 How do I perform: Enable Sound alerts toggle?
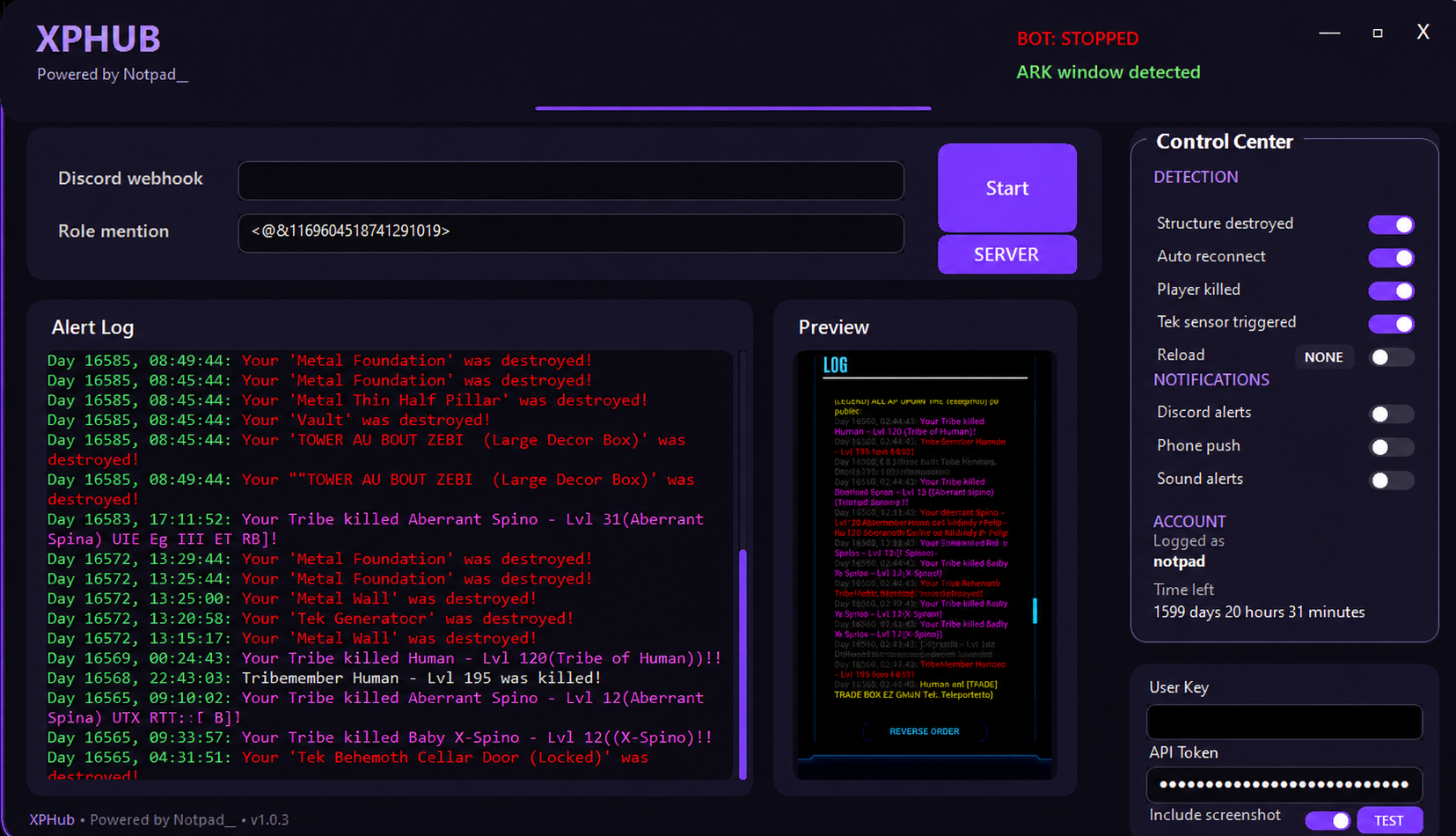[x=1391, y=480]
